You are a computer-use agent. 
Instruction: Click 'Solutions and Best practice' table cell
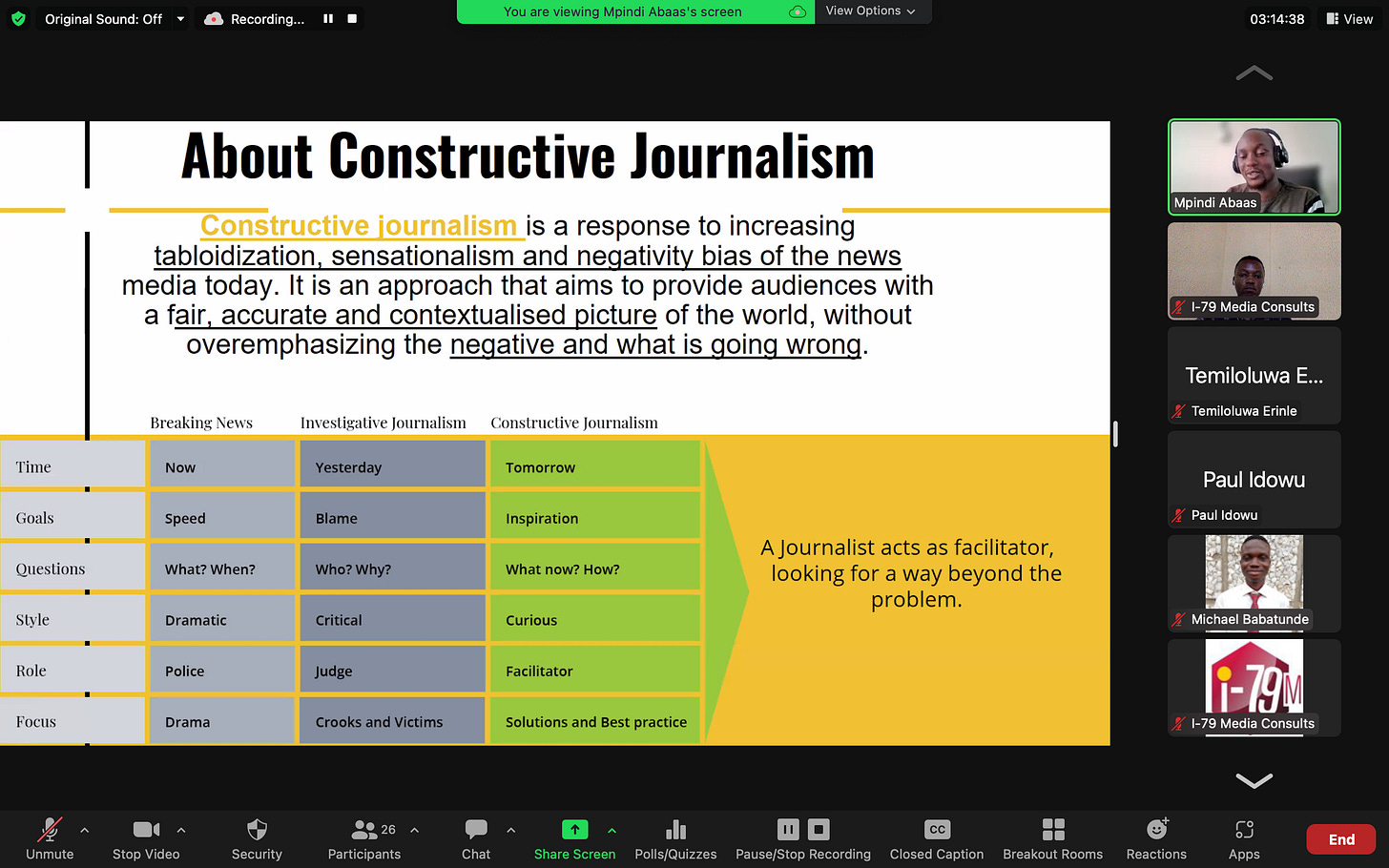595,722
